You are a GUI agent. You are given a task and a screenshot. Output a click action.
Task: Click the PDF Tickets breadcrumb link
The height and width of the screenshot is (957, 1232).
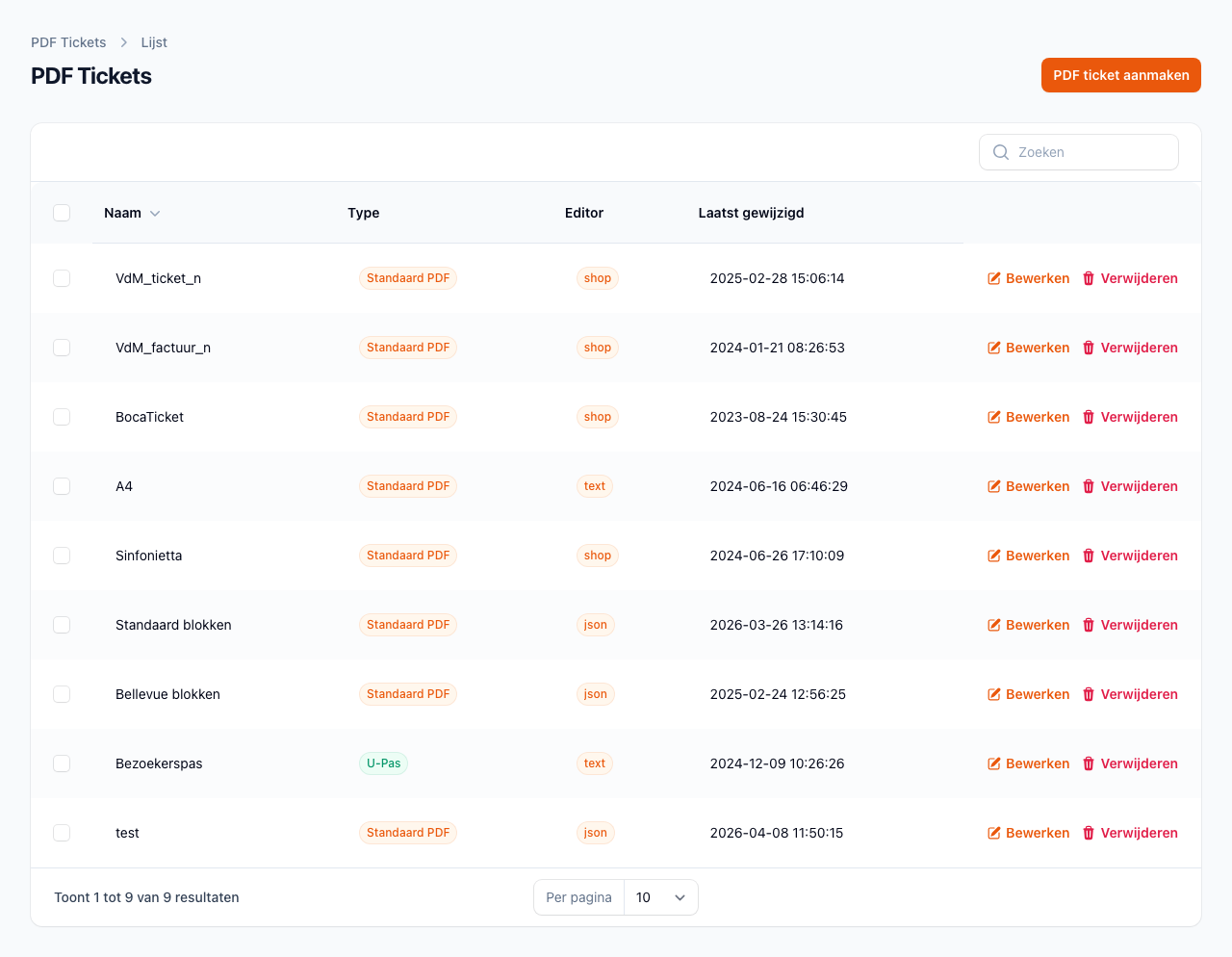point(68,42)
